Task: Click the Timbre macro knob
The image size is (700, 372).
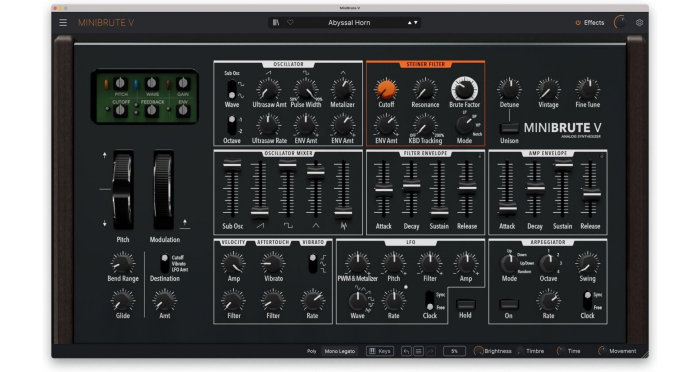Action: click(x=520, y=351)
